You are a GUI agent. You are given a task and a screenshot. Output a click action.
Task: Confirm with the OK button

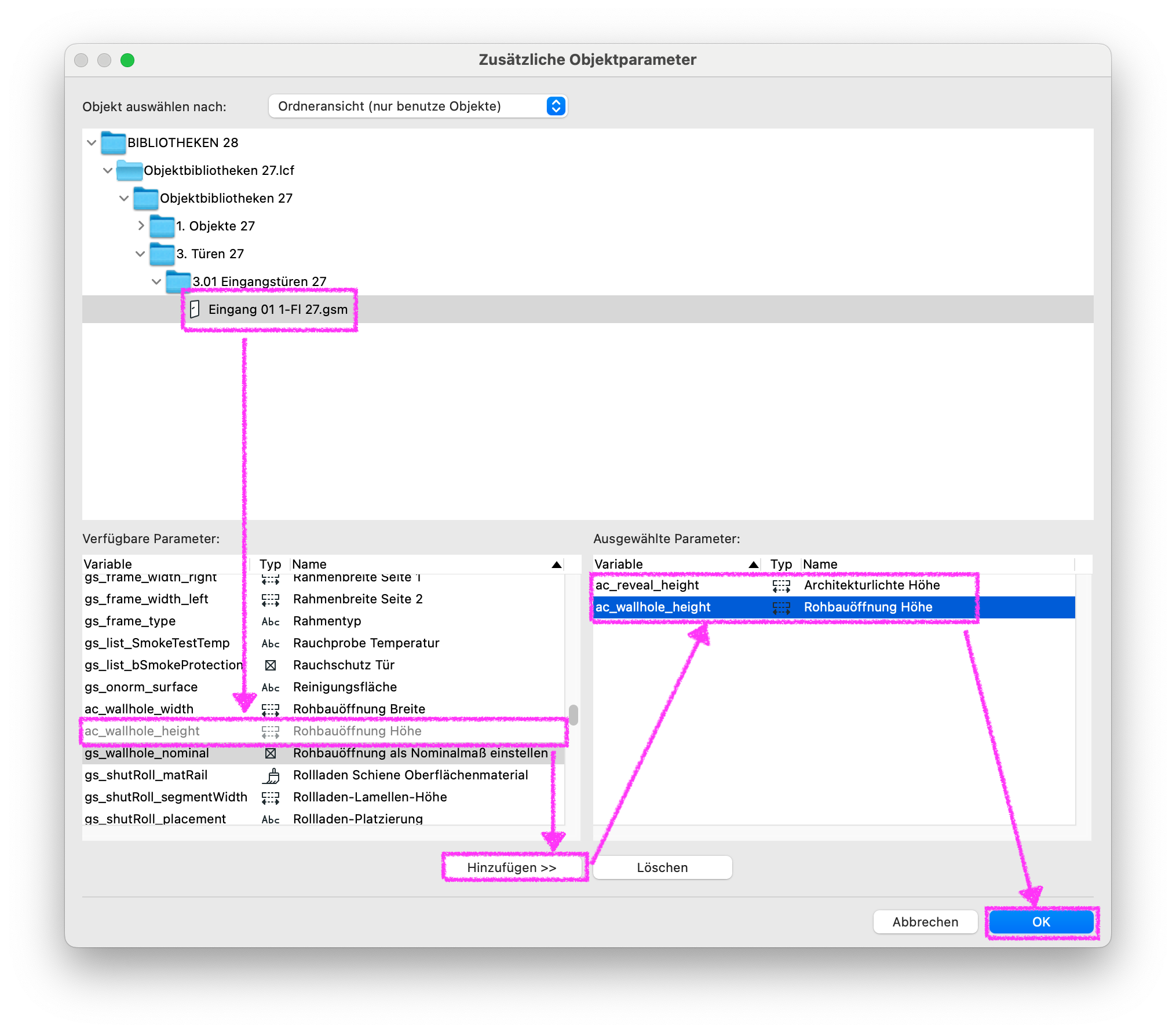pos(1041,922)
